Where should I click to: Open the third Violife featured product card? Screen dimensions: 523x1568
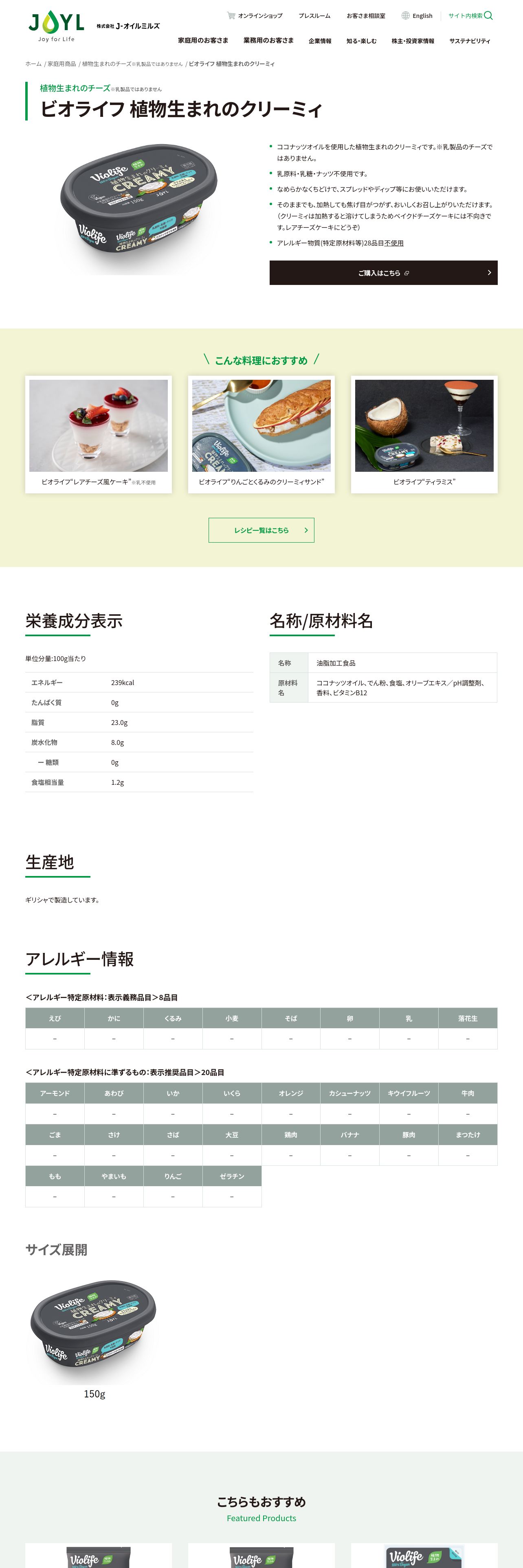tap(424, 1555)
